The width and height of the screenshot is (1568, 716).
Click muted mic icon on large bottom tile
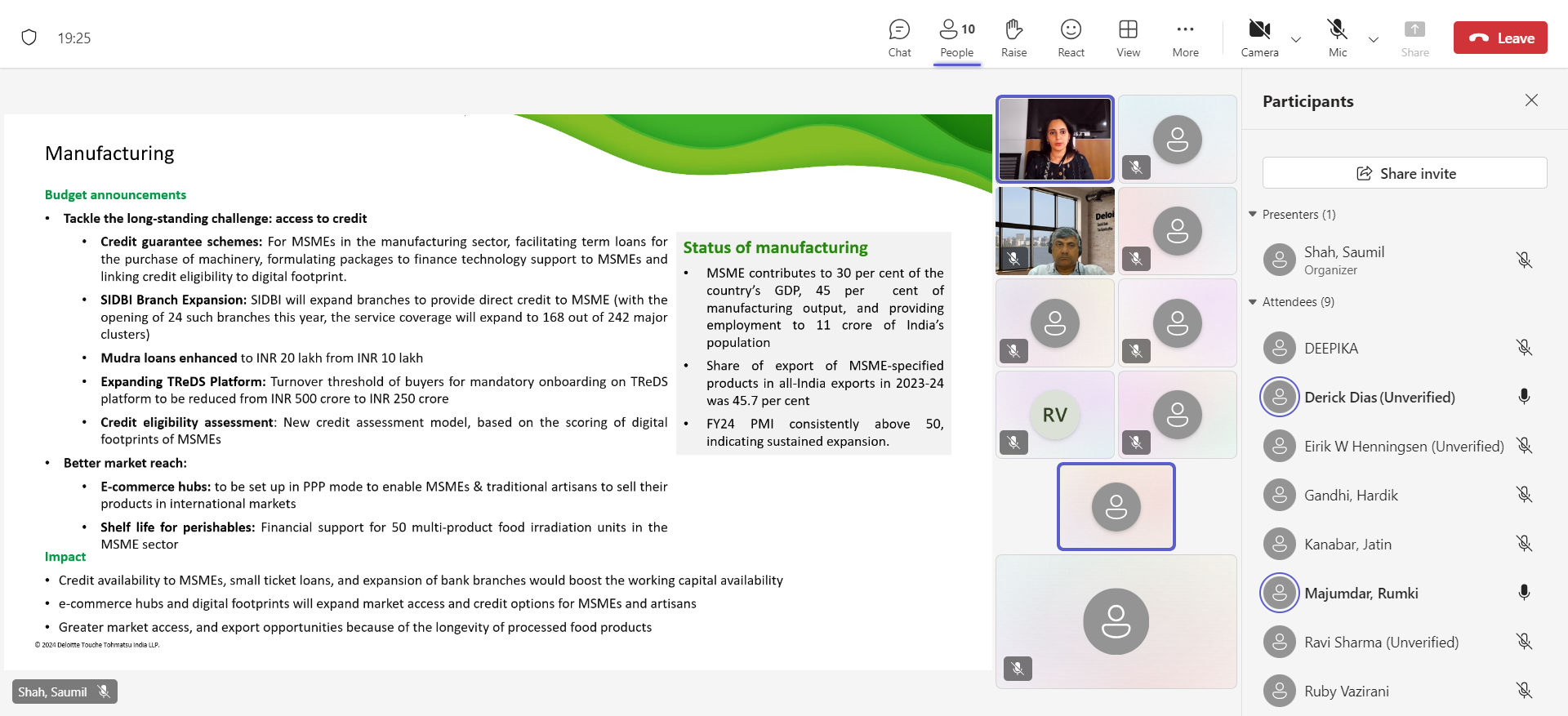(x=1018, y=669)
